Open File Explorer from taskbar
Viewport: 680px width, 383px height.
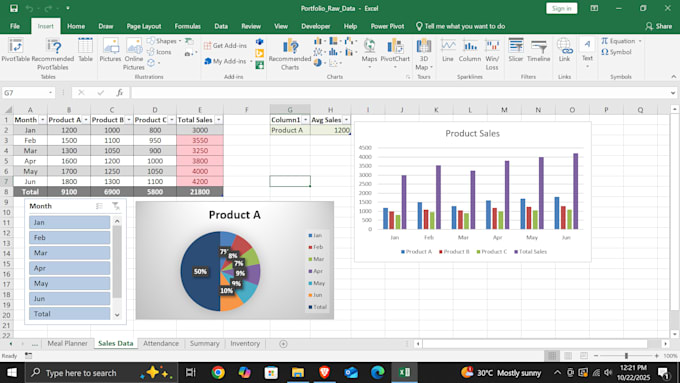(x=298, y=372)
